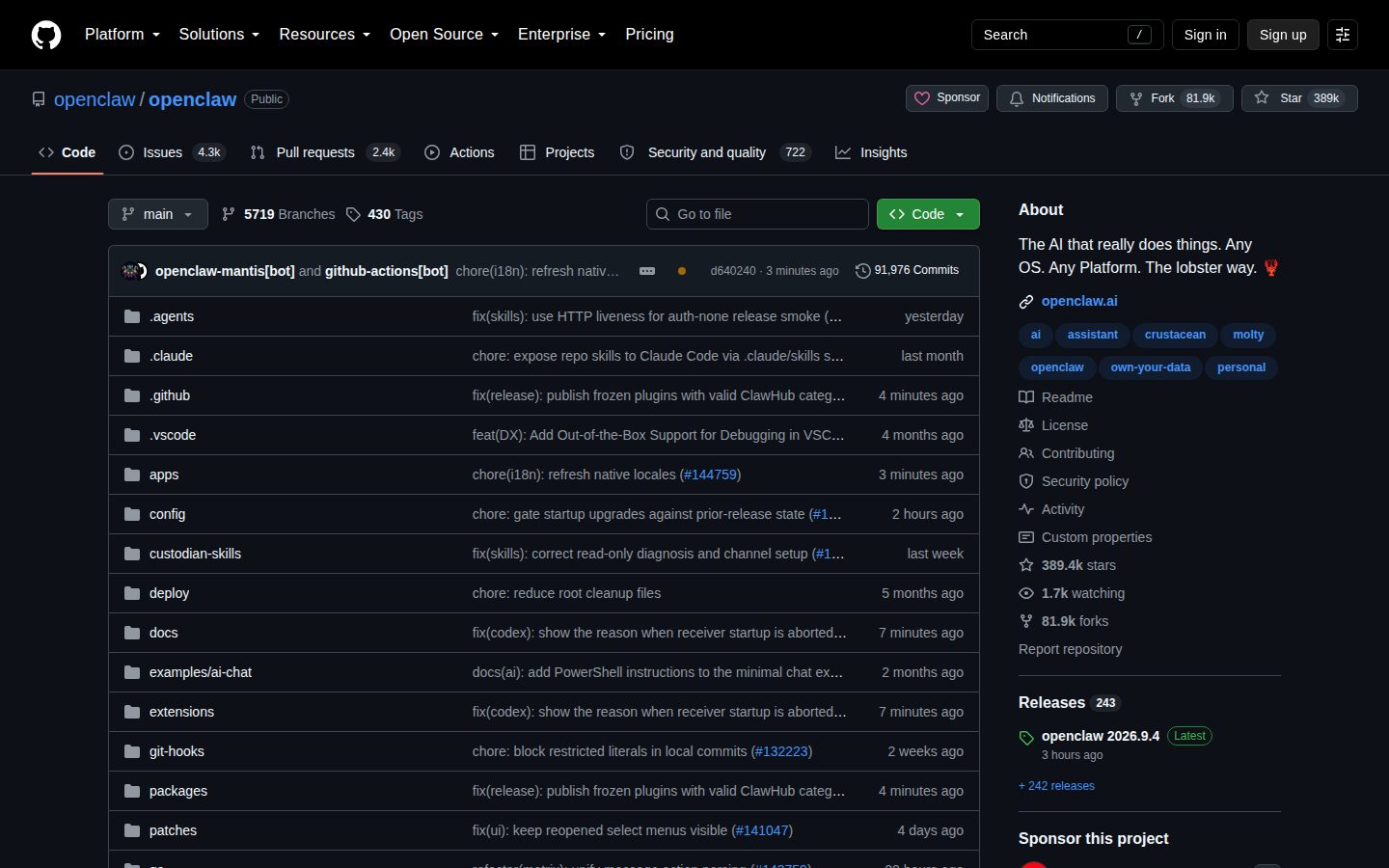View the 91,976 Commits history

908,271
